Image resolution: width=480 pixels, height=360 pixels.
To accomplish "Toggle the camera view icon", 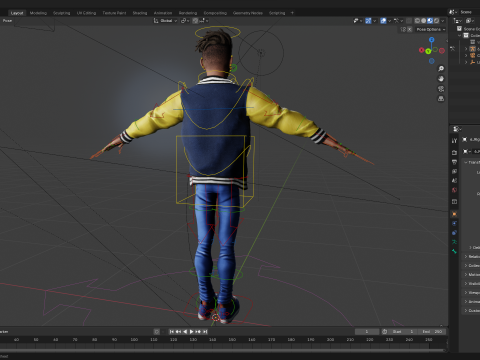I will [x=441, y=89].
